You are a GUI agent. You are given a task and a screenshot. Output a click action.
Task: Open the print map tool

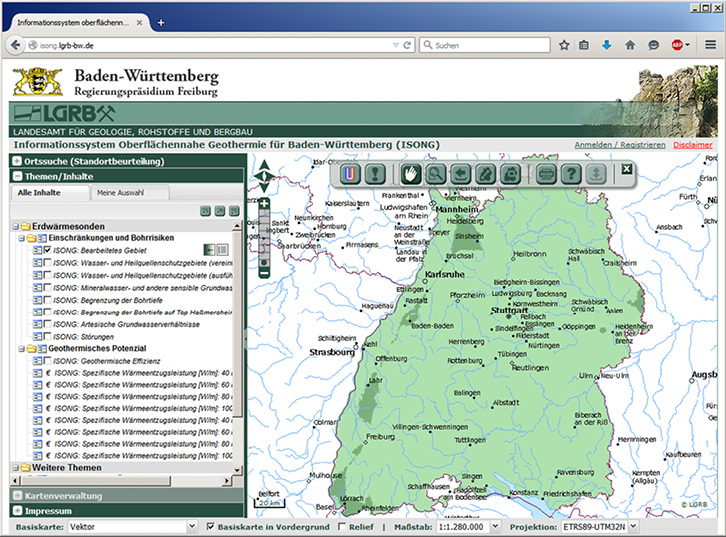click(546, 173)
